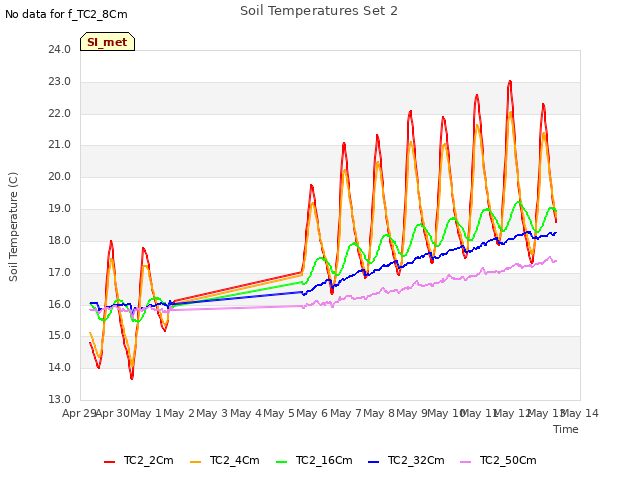Select the TC2_4Cm legend label

click(x=235, y=460)
